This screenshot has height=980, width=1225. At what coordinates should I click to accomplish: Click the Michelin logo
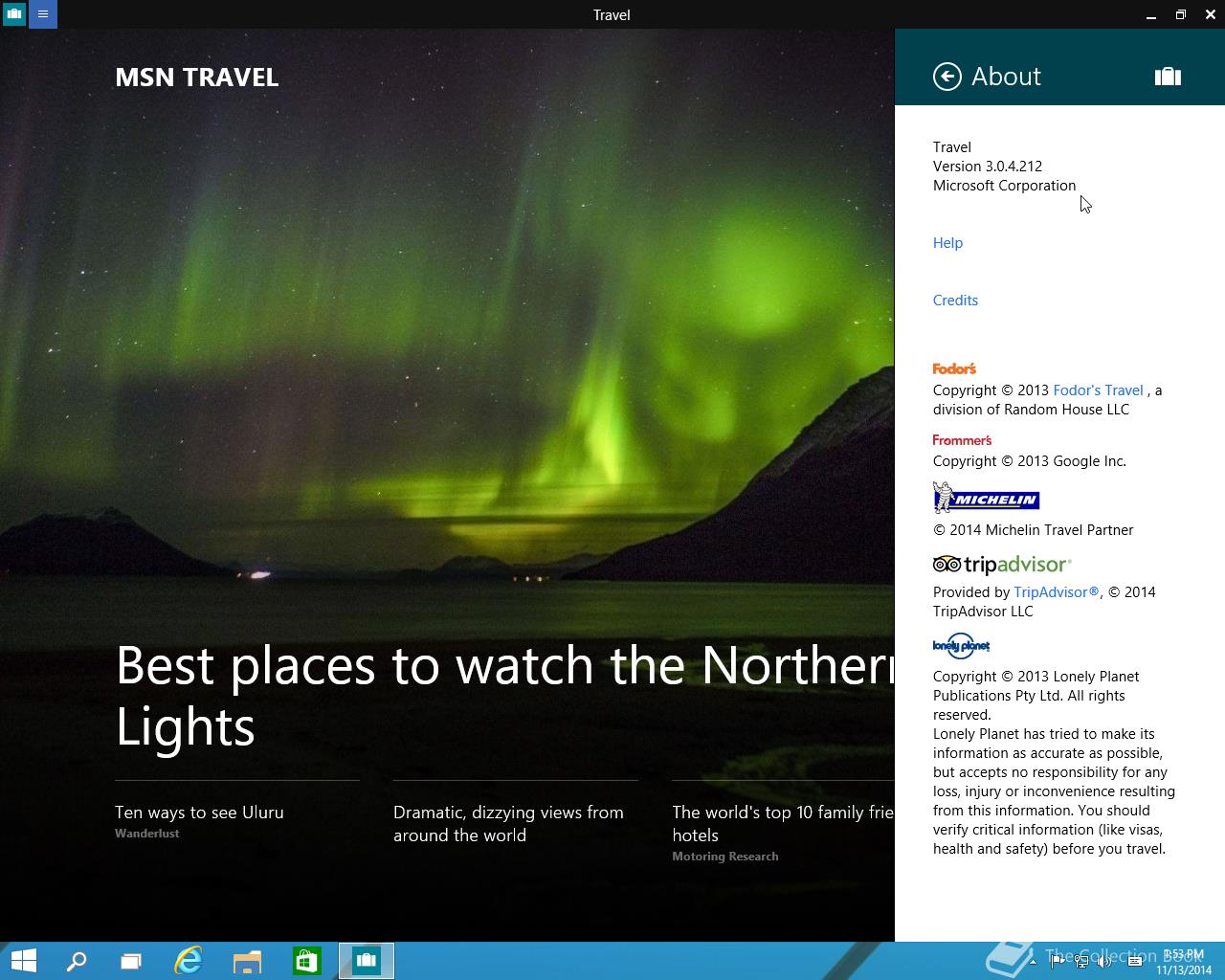tap(986, 498)
